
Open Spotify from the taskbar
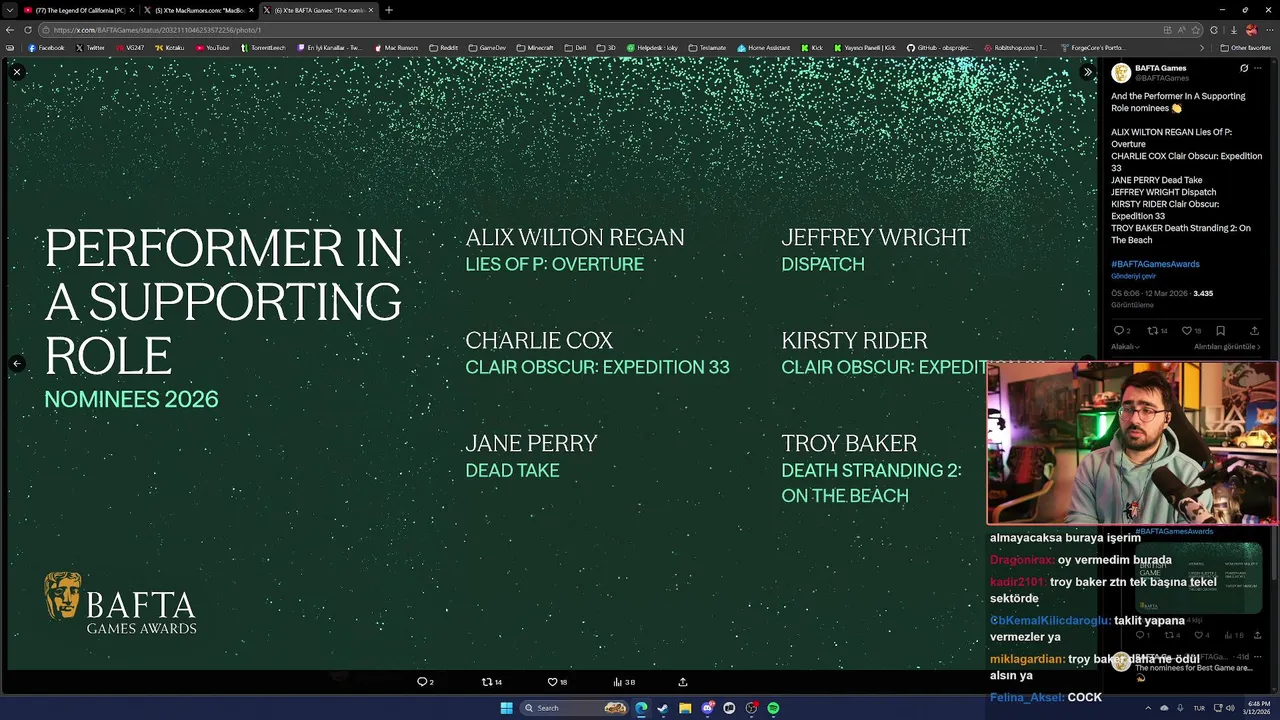pos(773,708)
